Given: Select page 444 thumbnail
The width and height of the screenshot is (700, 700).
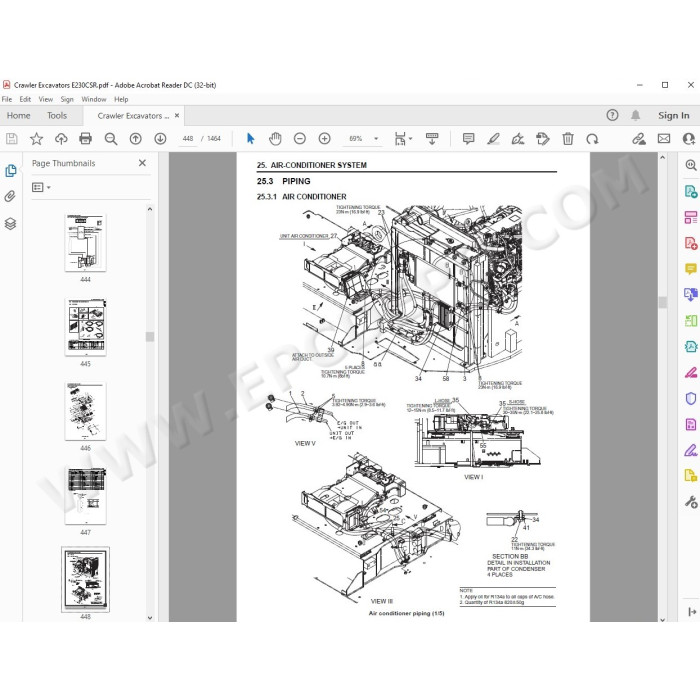Looking at the screenshot, I should 85,242.
